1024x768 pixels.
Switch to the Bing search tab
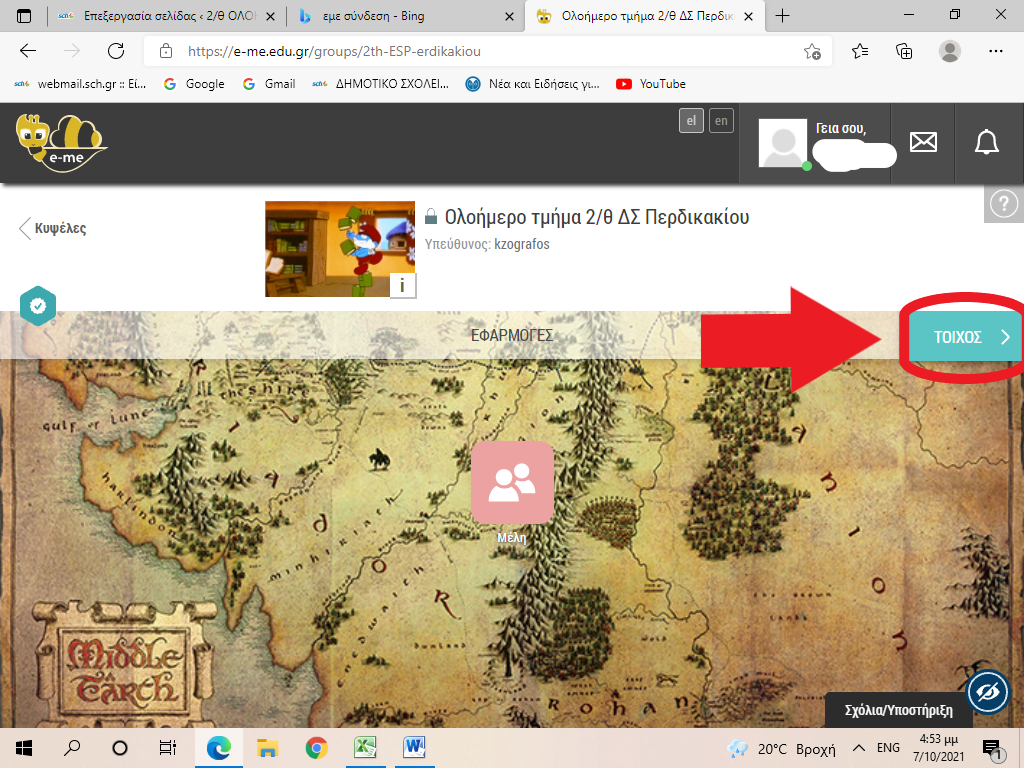point(400,16)
